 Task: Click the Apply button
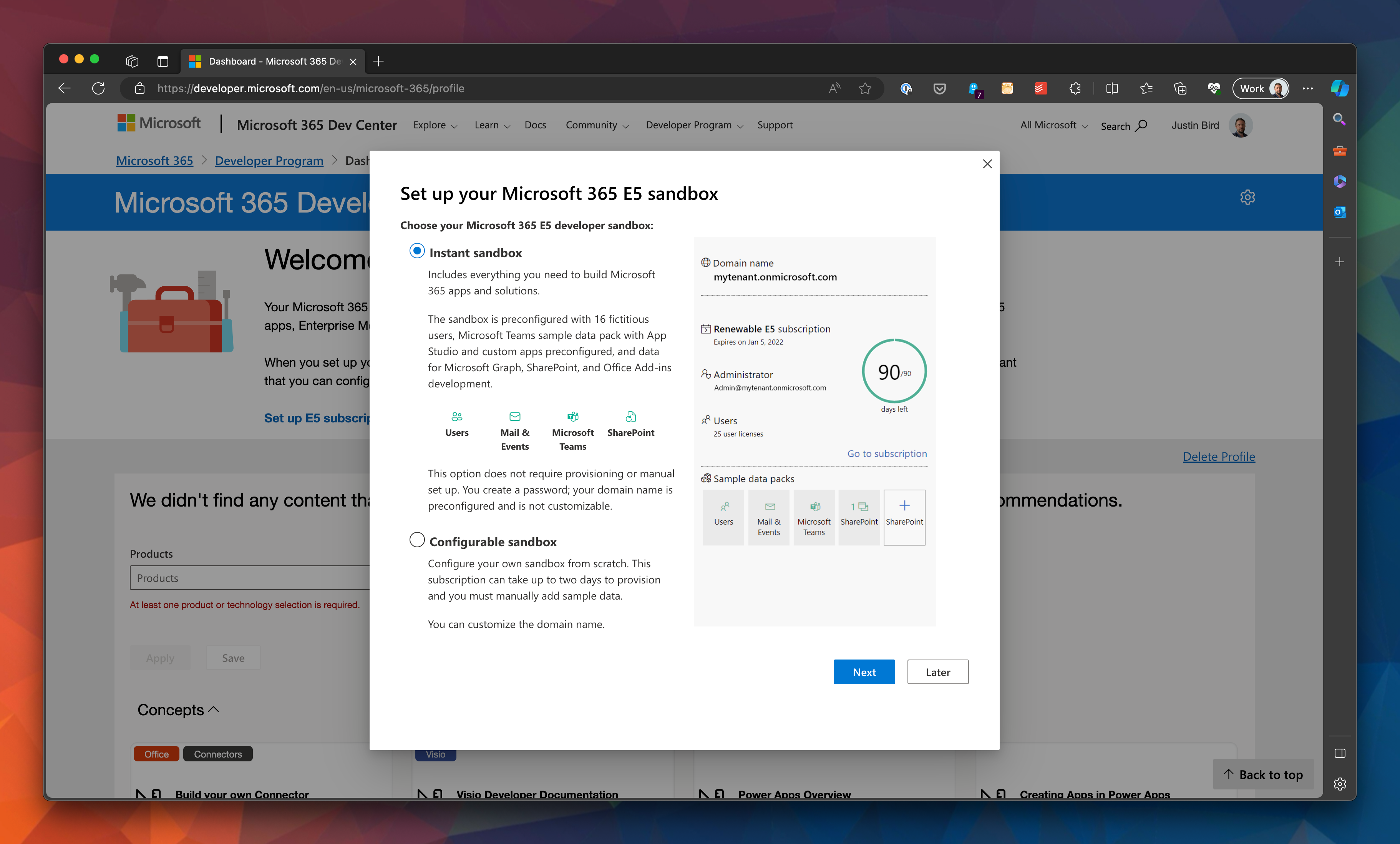pyautogui.click(x=160, y=658)
